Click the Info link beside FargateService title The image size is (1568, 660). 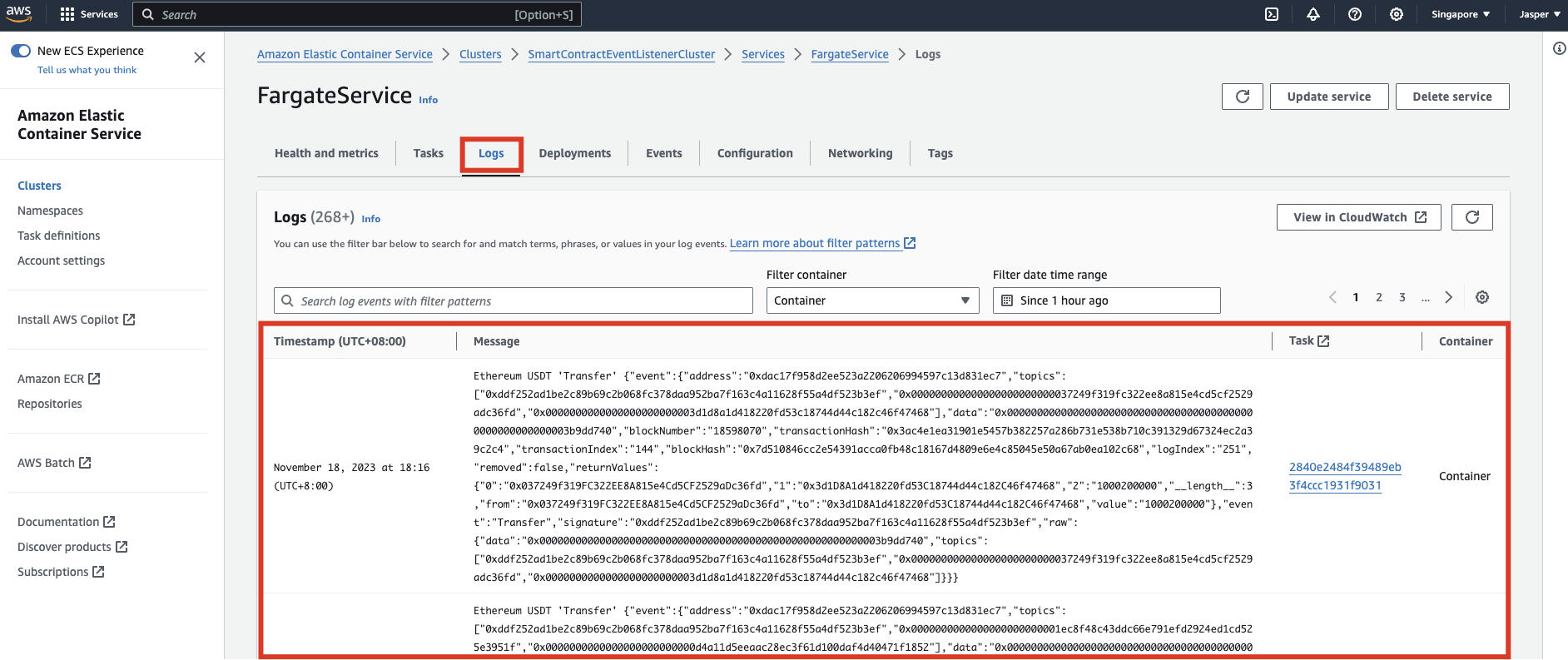(x=428, y=100)
